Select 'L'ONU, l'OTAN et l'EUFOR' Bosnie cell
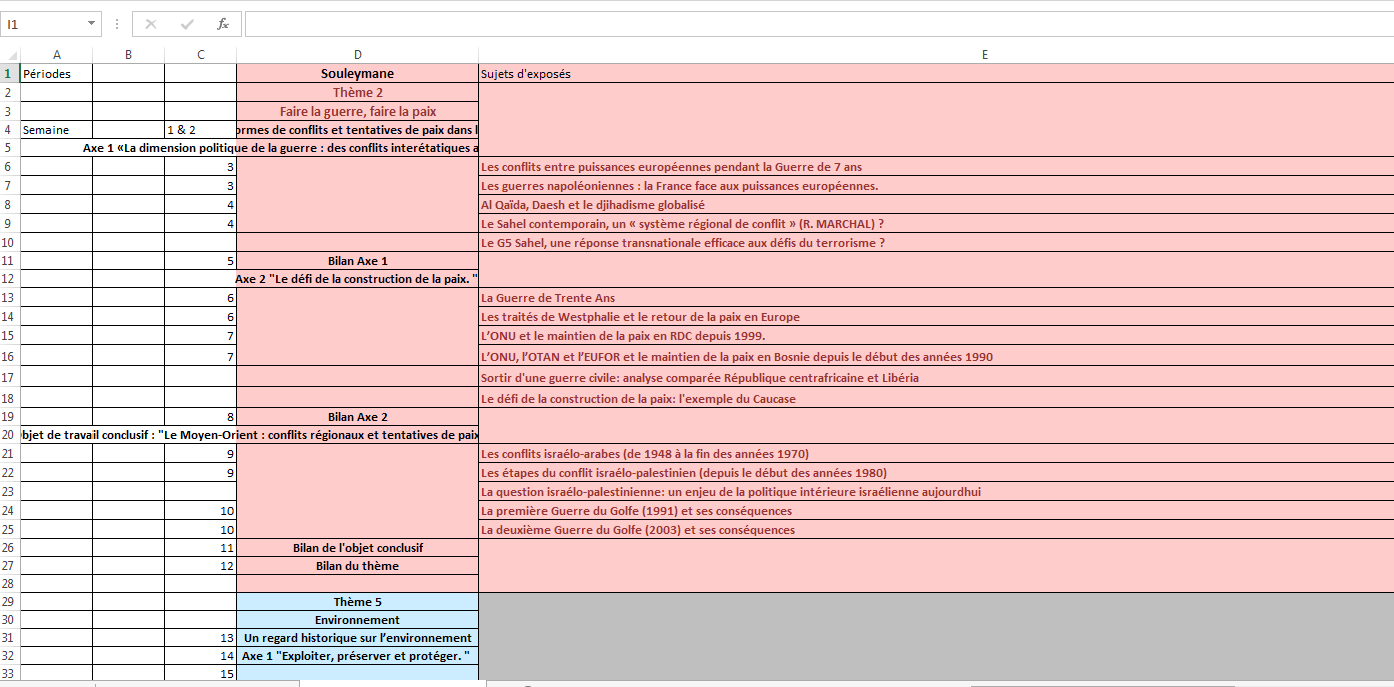 tap(936, 357)
